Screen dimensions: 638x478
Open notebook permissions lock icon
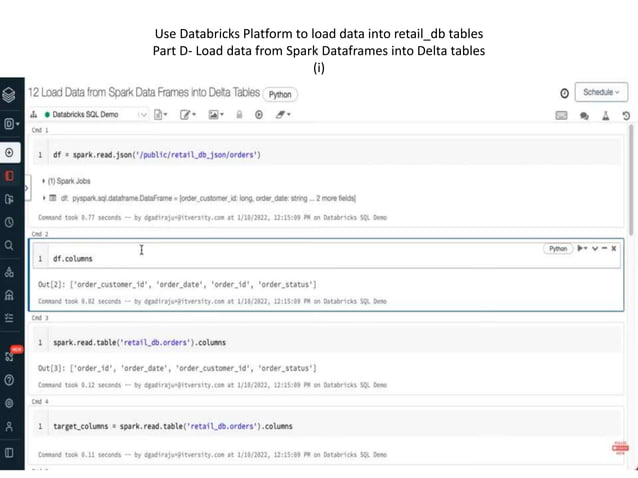240,115
